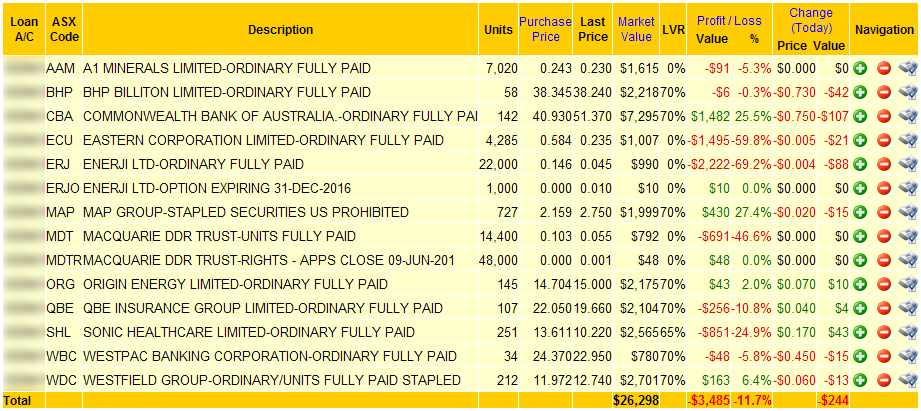Click the WESTFIELD GROUP description text
This screenshot has width=921, height=411.
[273, 380]
